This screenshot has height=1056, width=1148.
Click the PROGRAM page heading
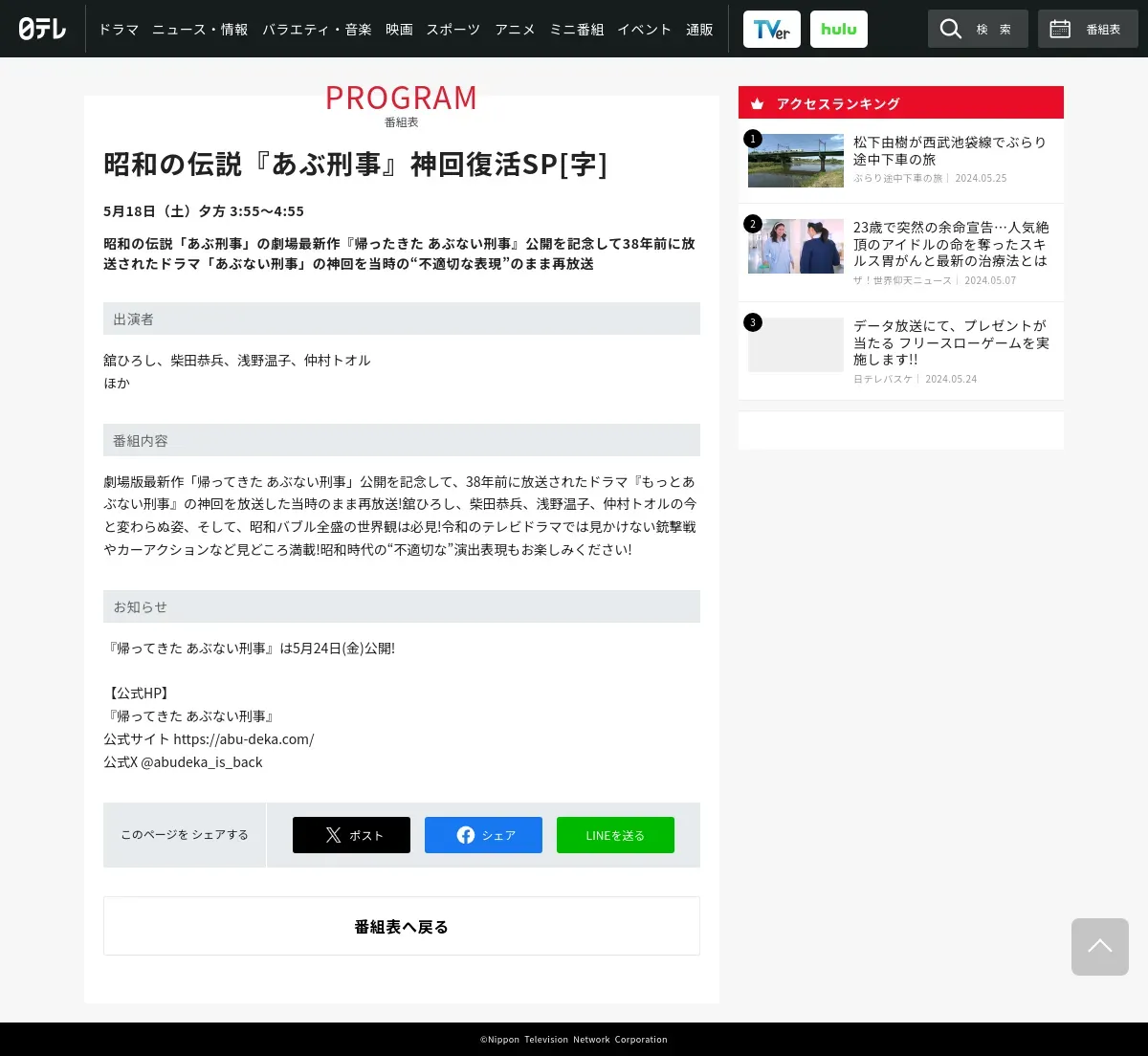pyautogui.click(x=402, y=98)
